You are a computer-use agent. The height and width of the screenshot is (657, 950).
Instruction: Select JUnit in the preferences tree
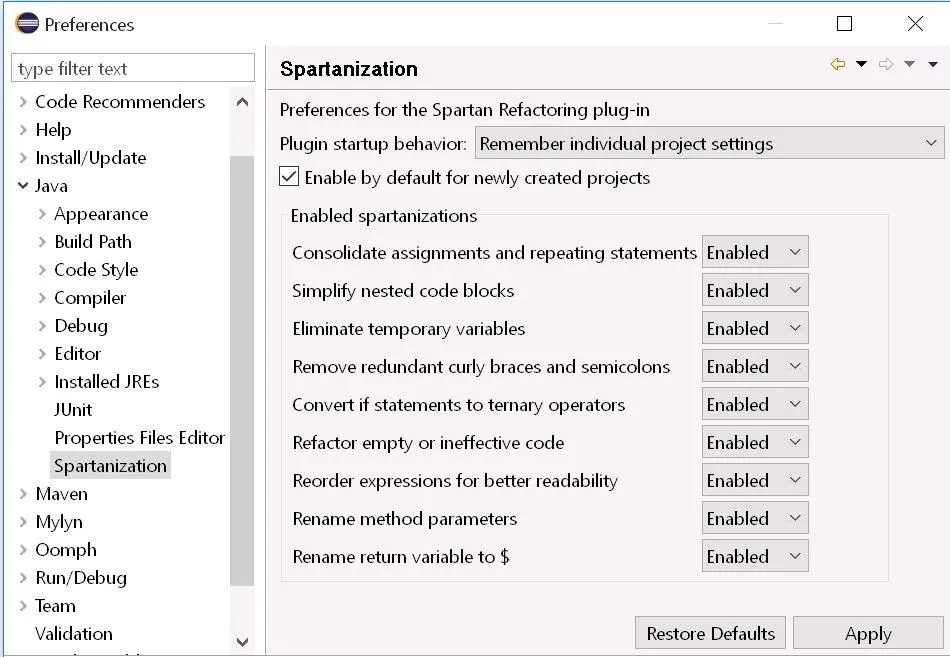pos(73,409)
